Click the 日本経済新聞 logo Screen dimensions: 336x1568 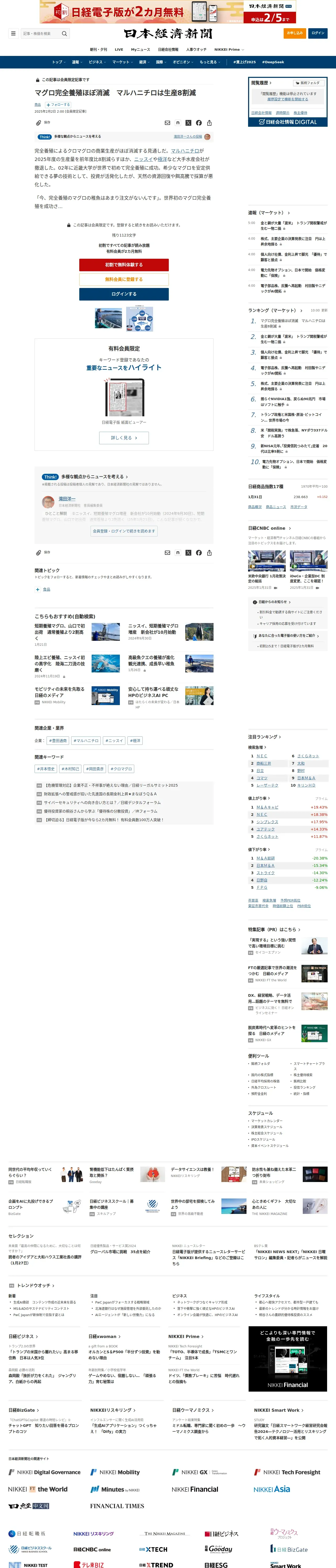pyautogui.click(x=168, y=33)
